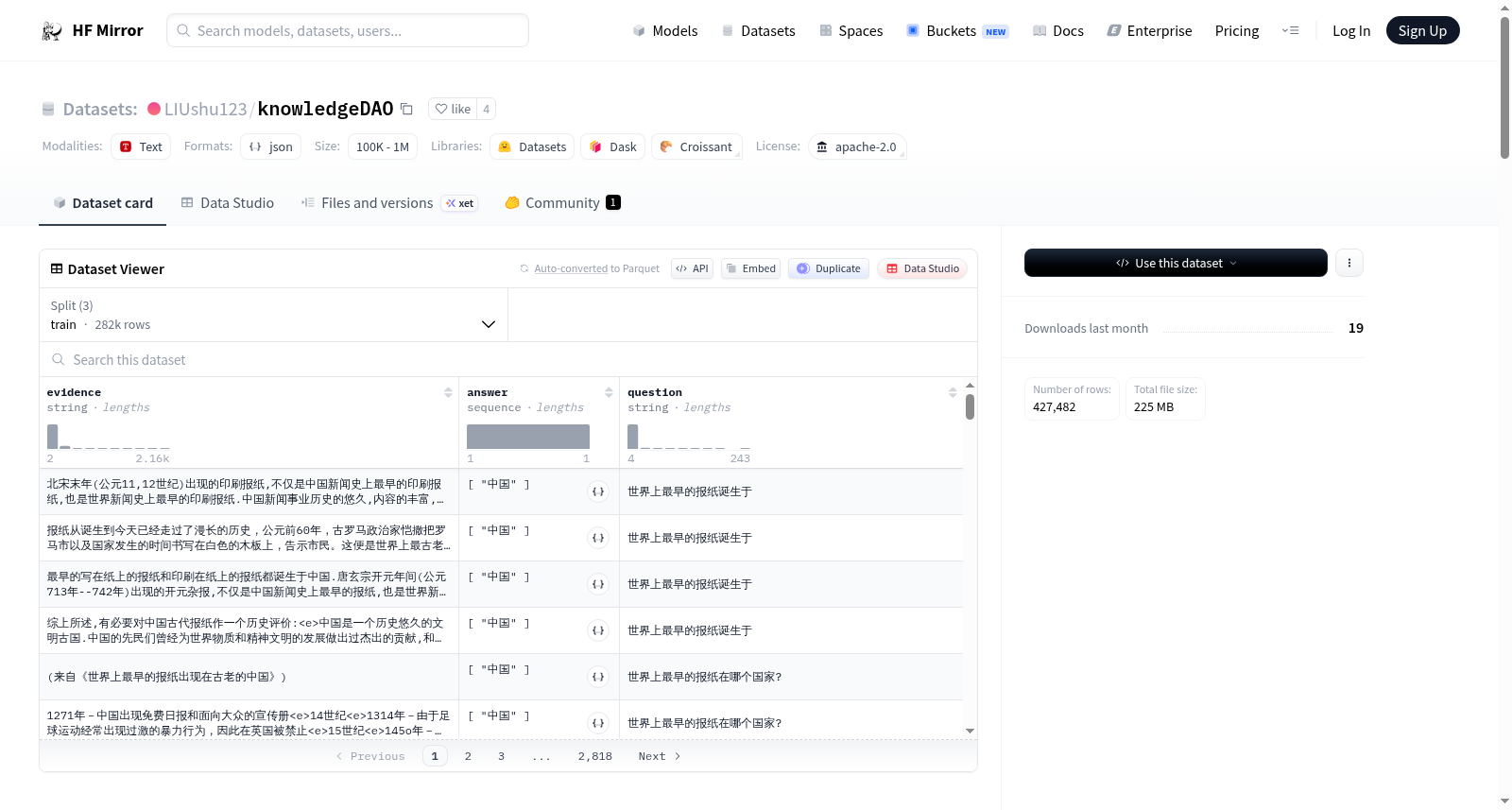Open Data Studio from viewer header
Image resolution: width=1512 pixels, height=810 pixels.
coord(922,268)
